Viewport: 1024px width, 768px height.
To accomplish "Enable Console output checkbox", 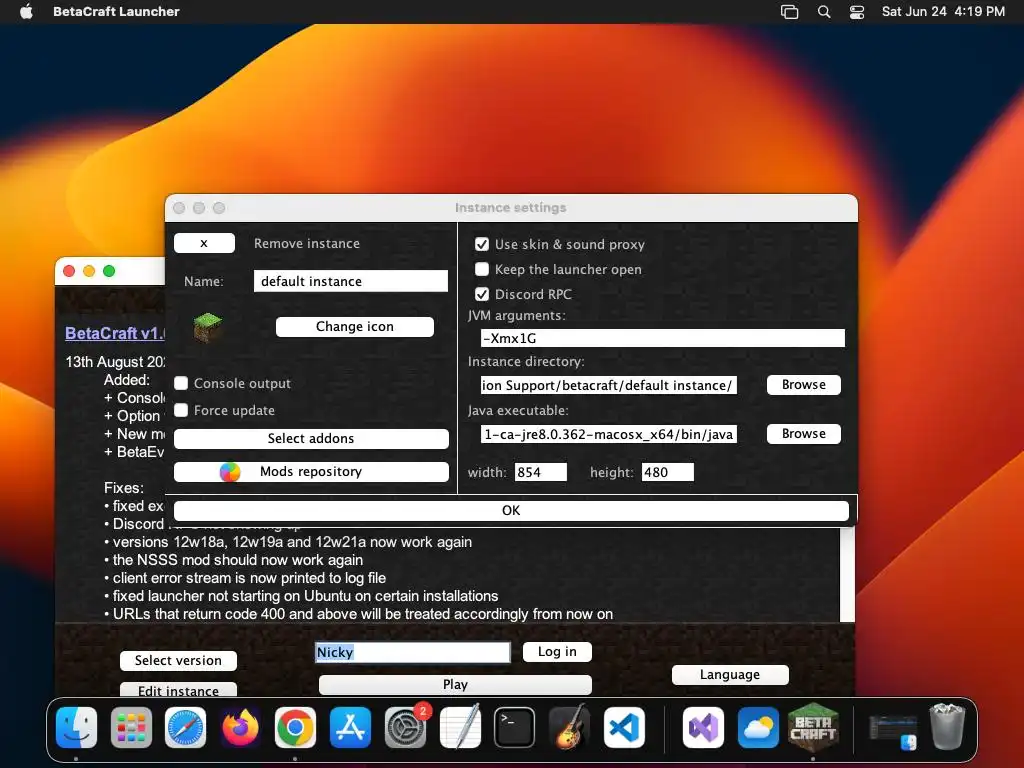I will [x=181, y=383].
